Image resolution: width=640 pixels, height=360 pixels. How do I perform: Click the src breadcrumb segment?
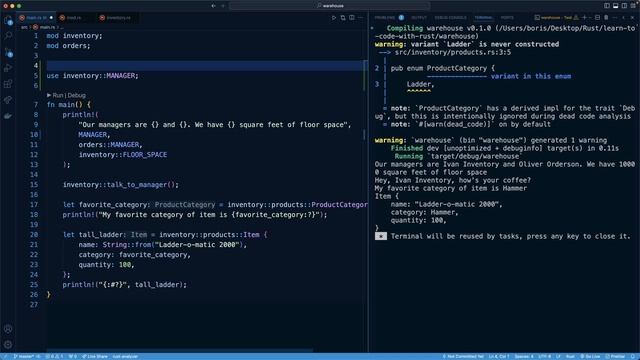coord(24,27)
